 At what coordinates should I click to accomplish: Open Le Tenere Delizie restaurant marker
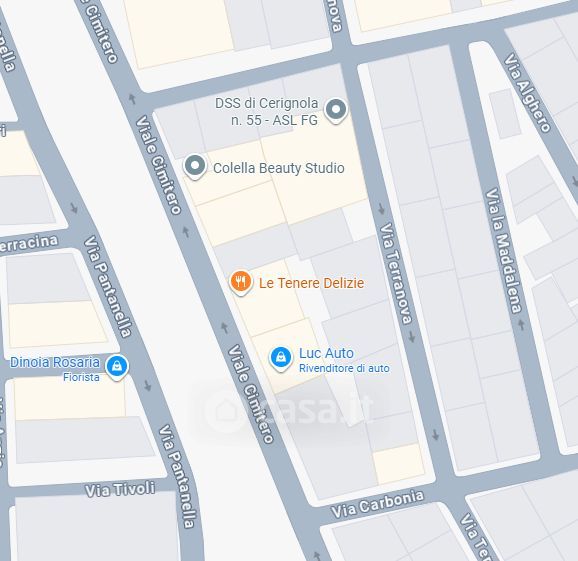point(241,282)
